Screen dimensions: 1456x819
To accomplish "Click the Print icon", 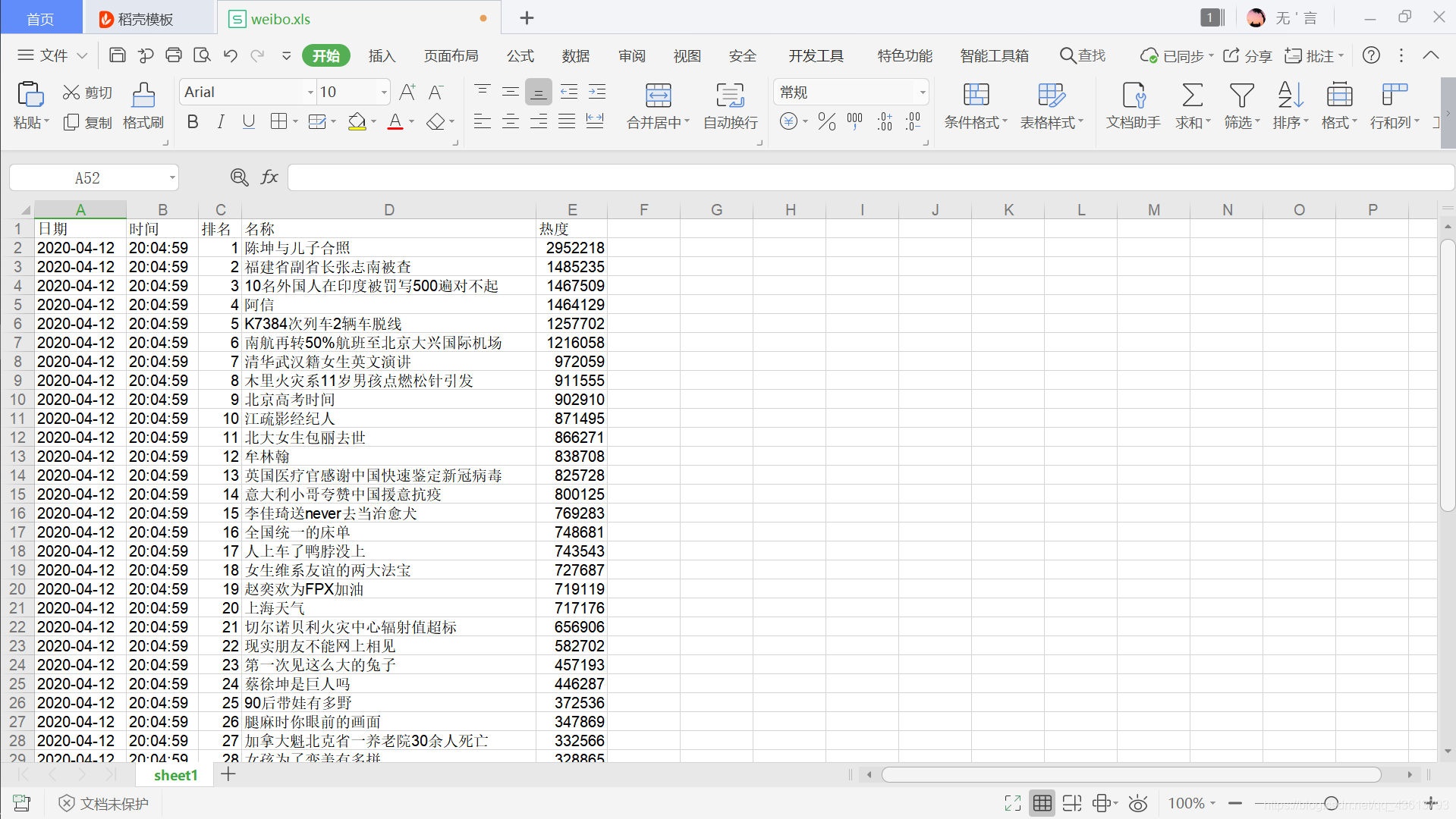I will (174, 55).
